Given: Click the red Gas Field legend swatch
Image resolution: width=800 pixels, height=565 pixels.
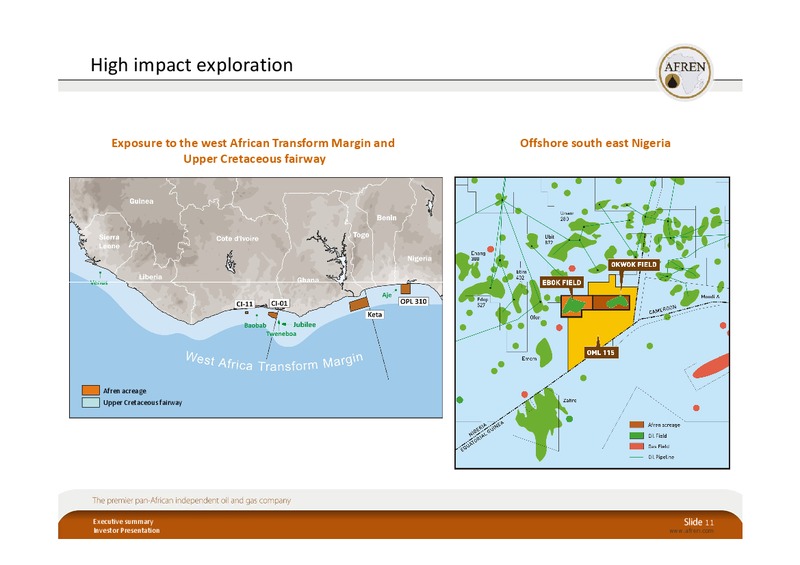Looking at the screenshot, I should 637,446.
